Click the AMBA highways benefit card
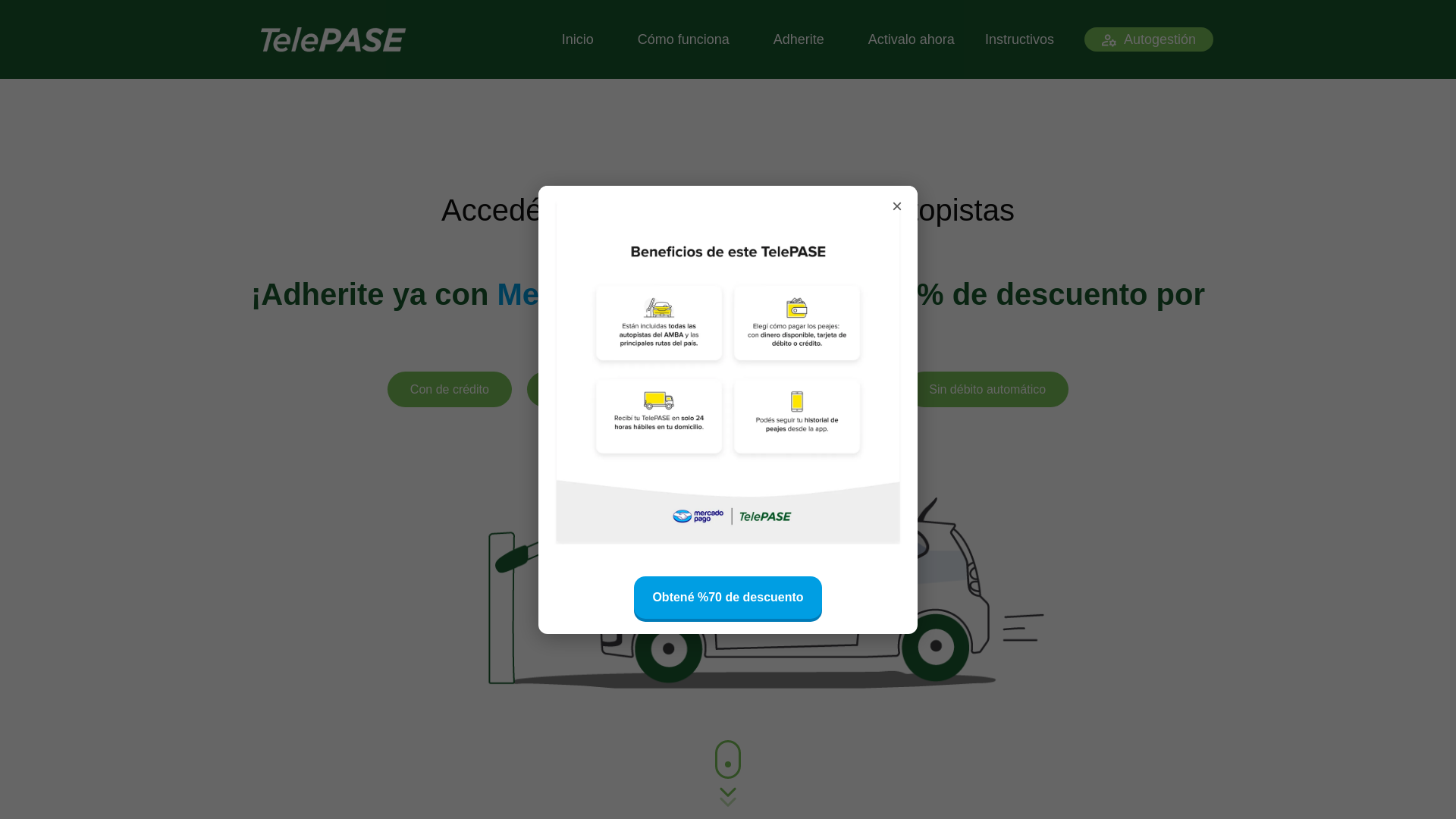 (659, 323)
